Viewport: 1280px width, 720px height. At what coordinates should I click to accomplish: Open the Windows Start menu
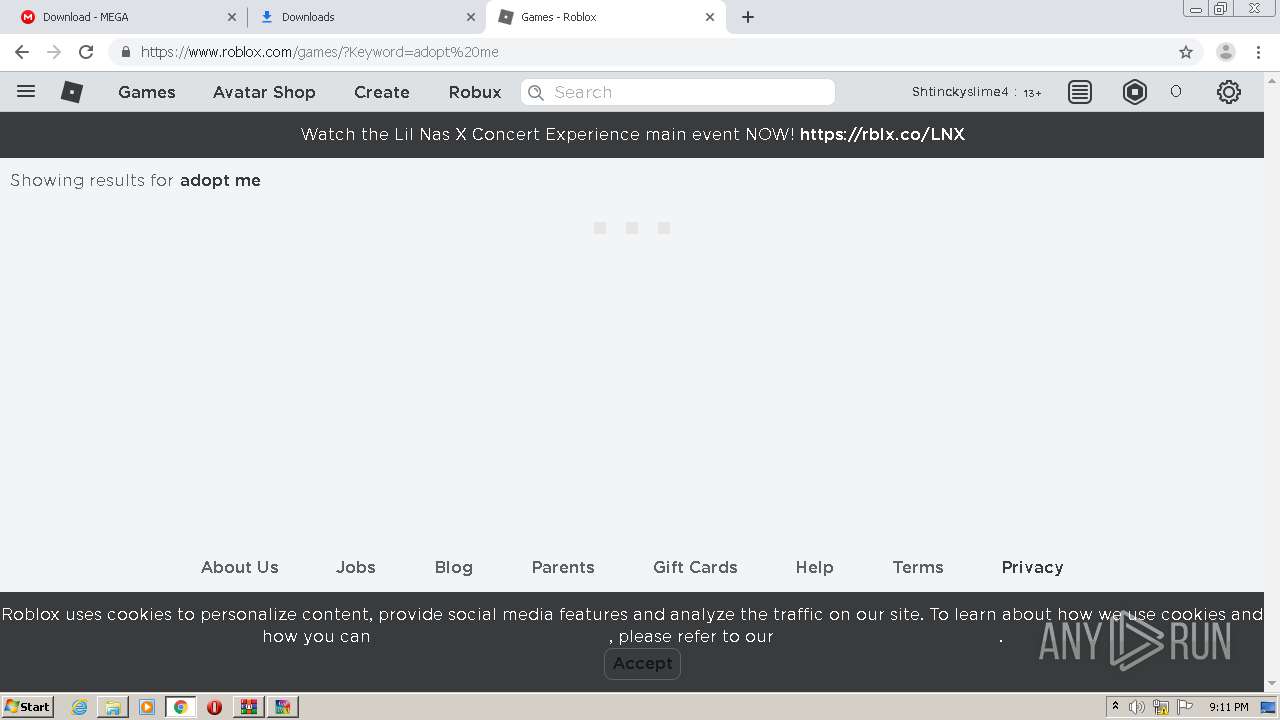[28, 706]
